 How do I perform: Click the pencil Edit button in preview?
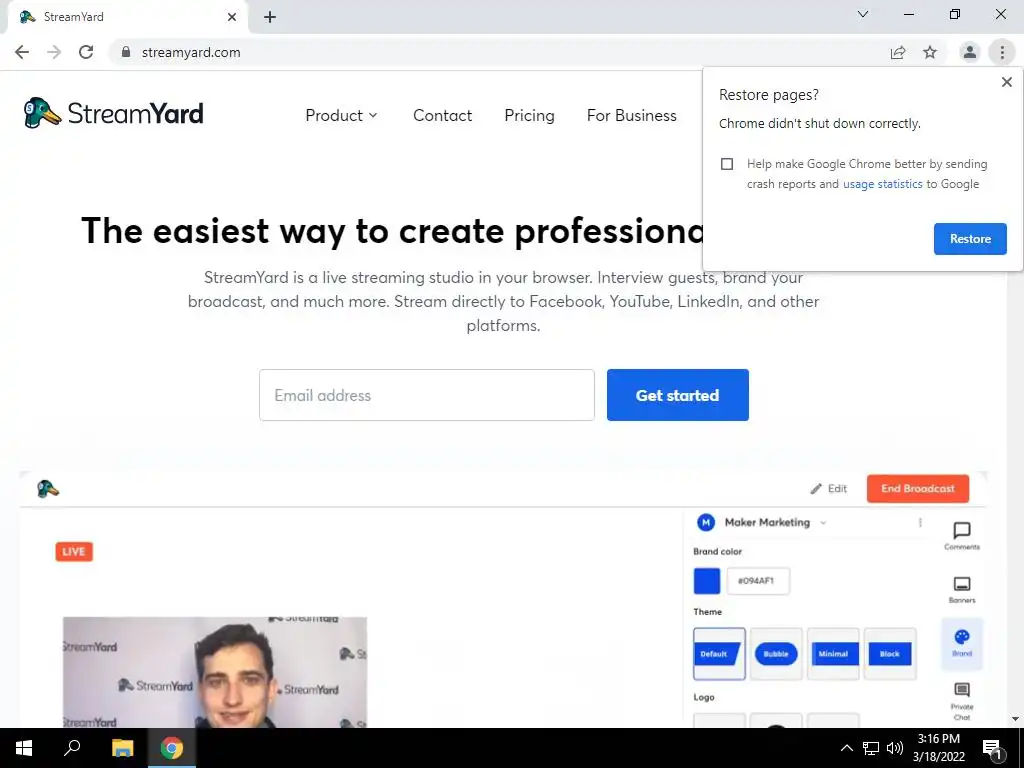(828, 488)
